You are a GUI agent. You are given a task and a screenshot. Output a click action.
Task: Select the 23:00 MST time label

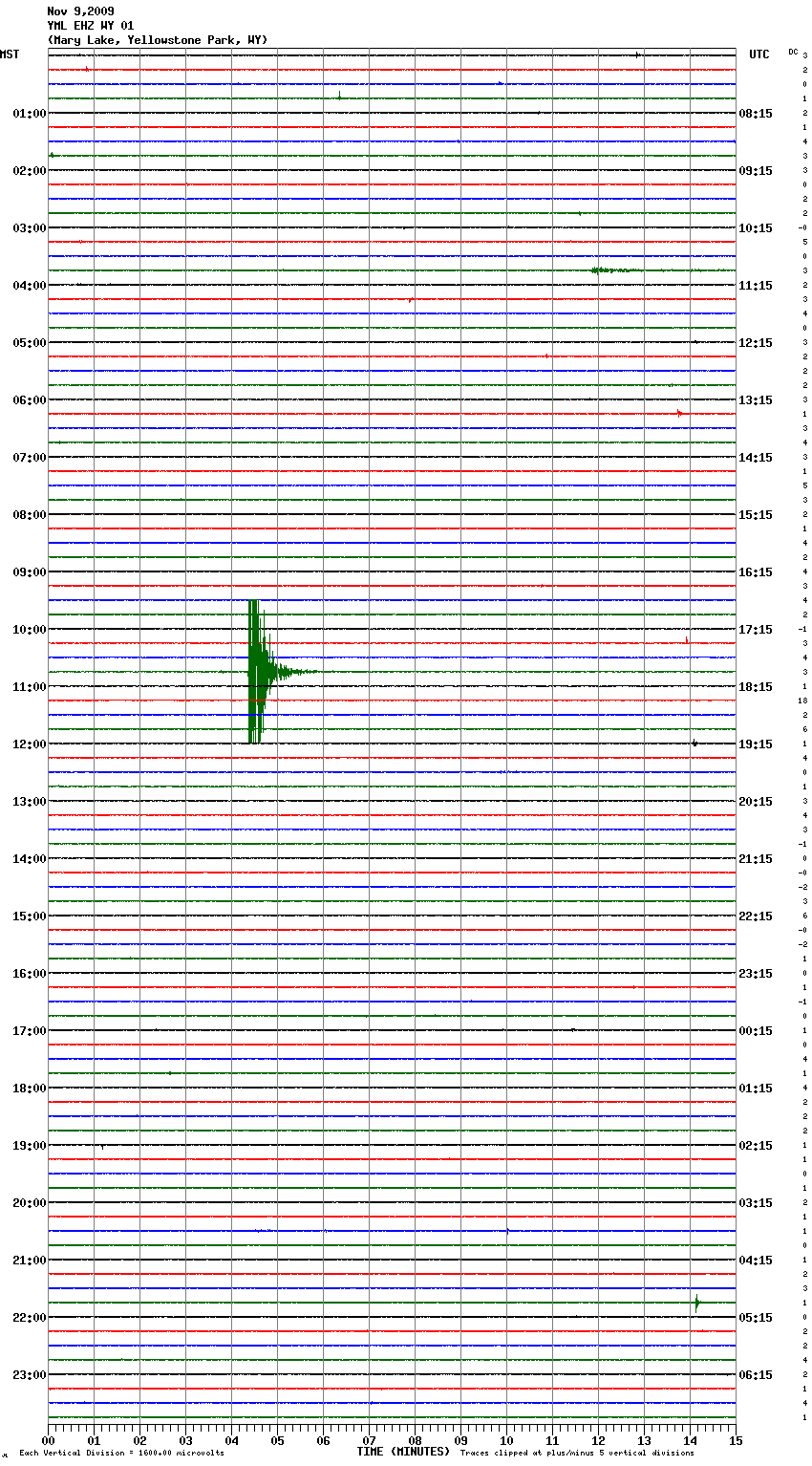pos(29,1375)
